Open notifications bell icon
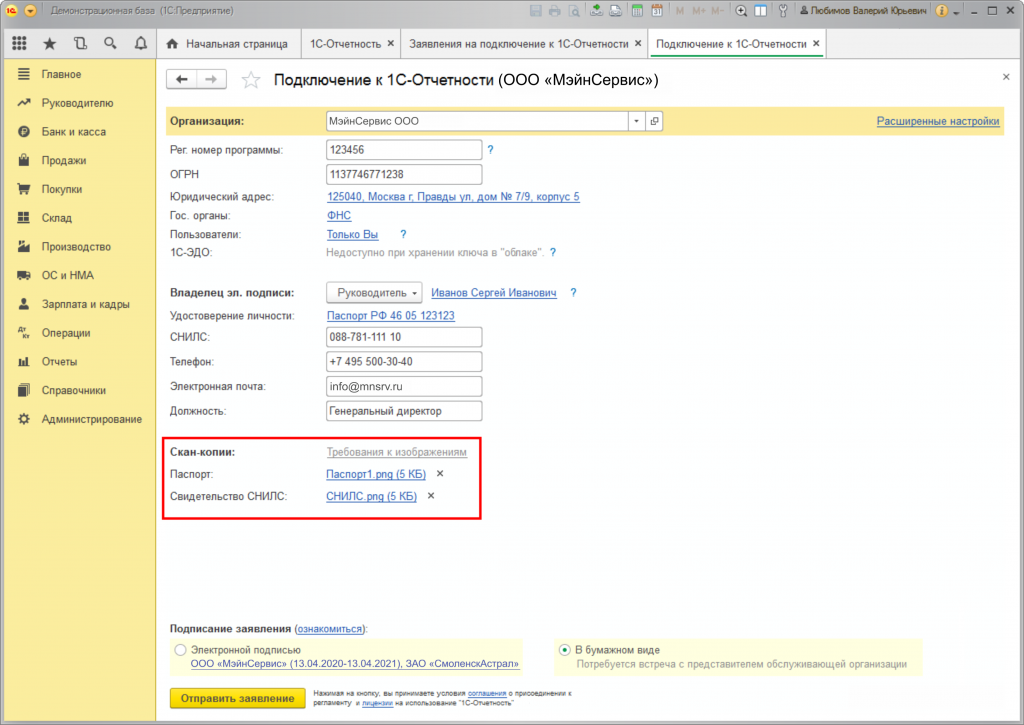This screenshot has width=1024, height=725. (140, 44)
